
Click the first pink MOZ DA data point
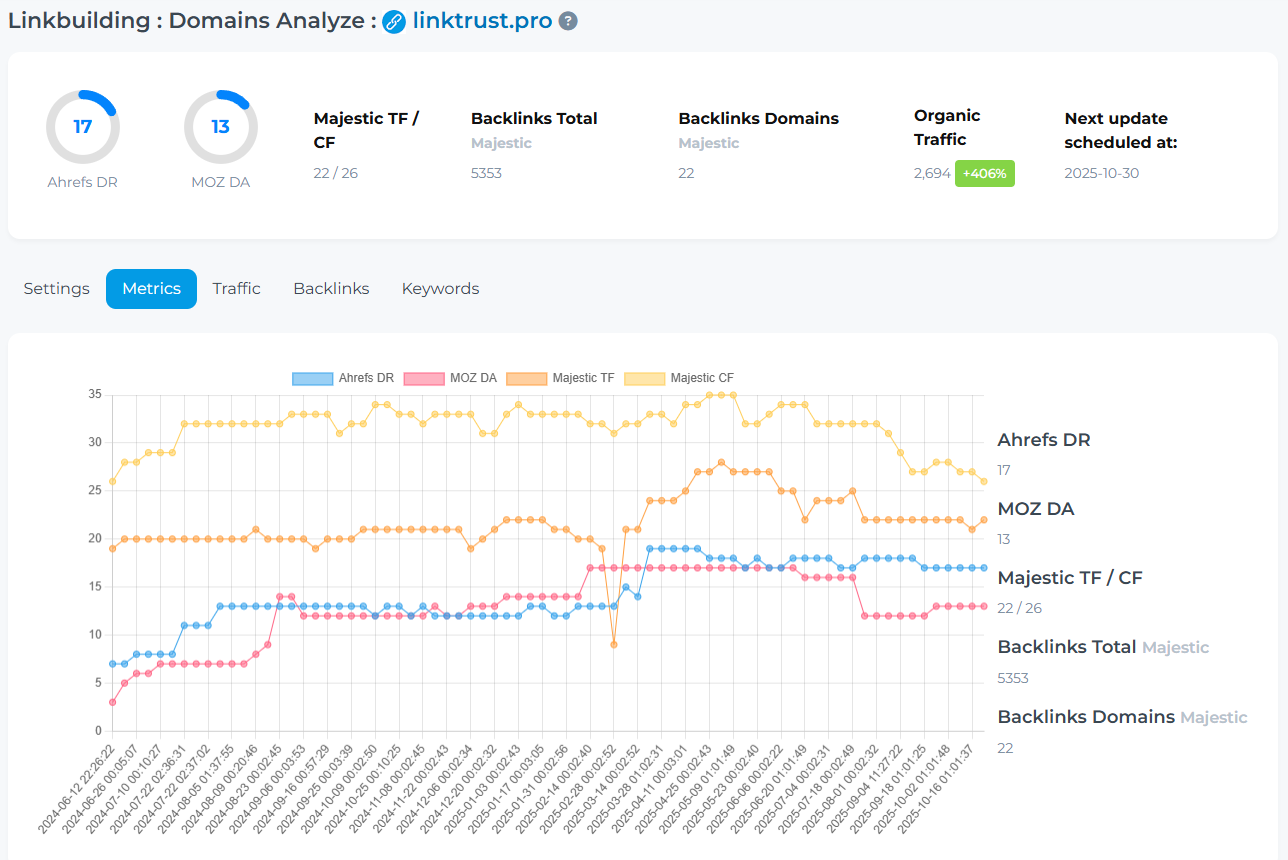(x=113, y=702)
